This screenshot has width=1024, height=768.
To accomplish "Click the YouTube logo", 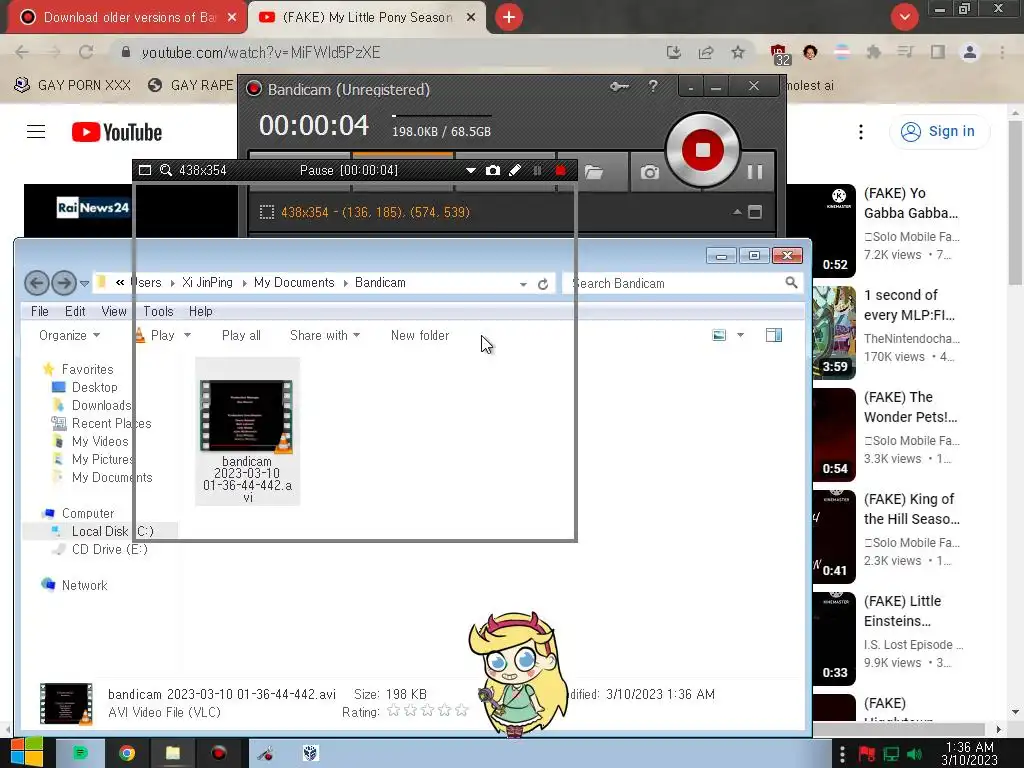I will (x=116, y=132).
